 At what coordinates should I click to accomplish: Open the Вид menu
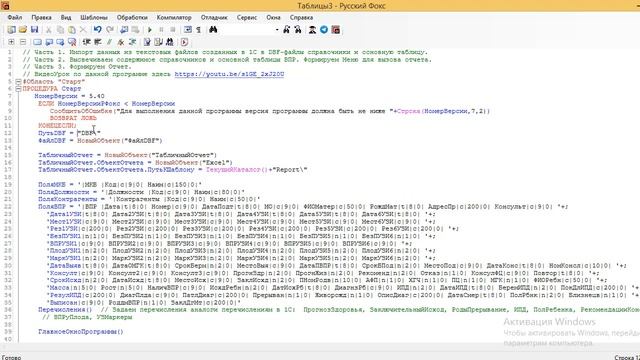point(66,18)
